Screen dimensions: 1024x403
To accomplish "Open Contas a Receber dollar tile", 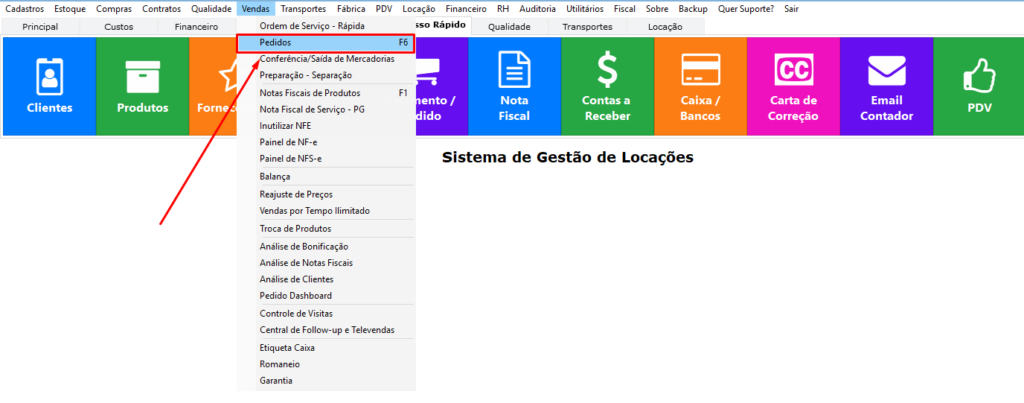I will (607, 86).
